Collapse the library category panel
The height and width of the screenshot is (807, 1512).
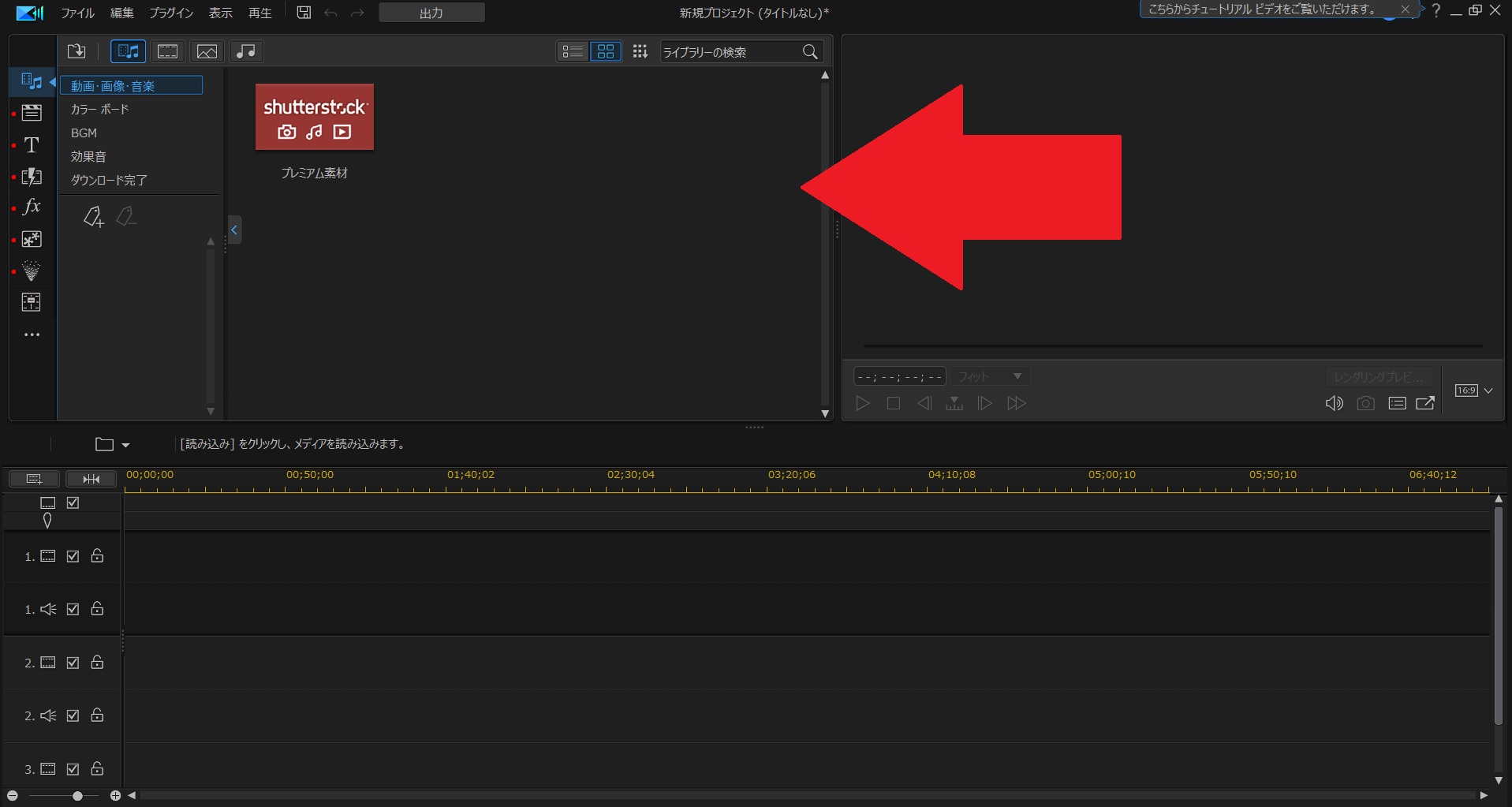click(234, 230)
